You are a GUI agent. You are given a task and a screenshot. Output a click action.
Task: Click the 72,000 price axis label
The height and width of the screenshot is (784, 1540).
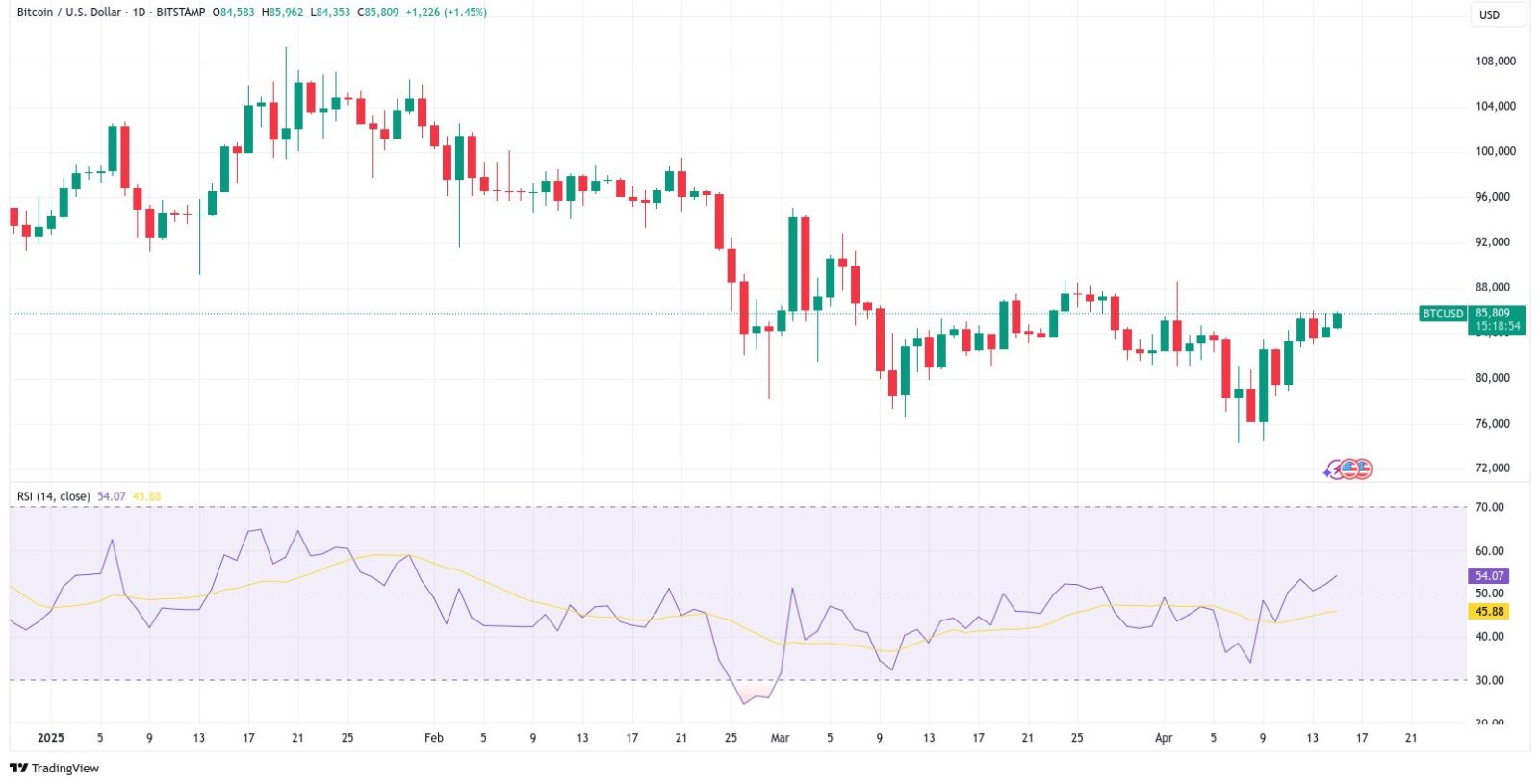[1493, 468]
